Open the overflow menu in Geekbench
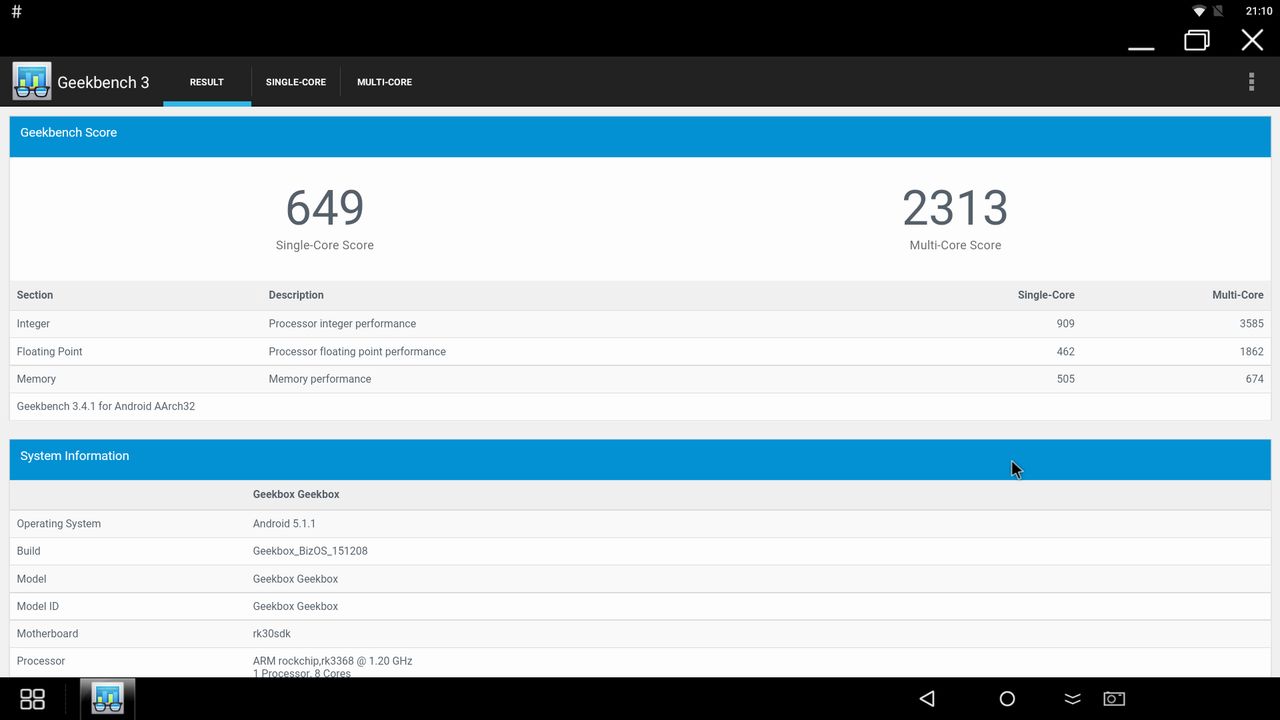 click(x=1251, y=81)
